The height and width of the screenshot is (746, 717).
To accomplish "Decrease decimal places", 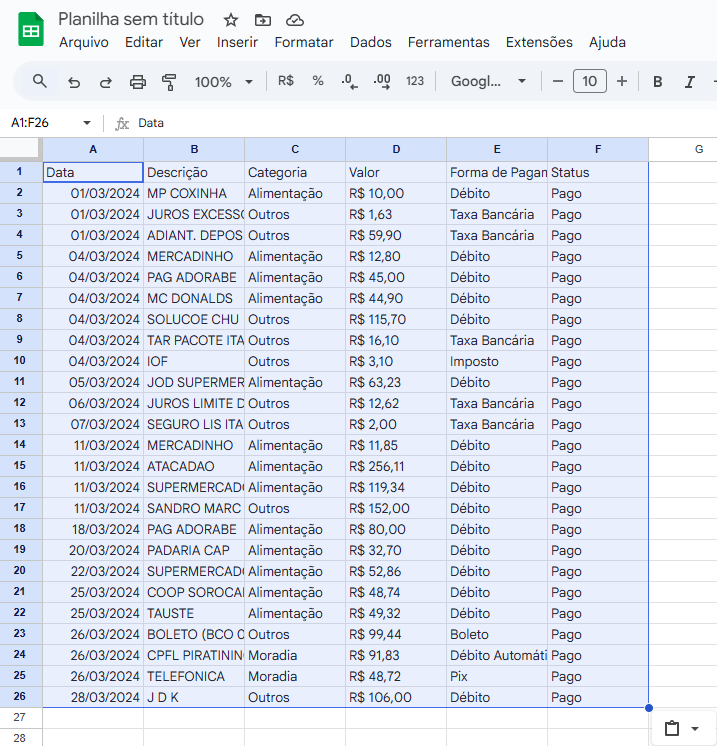I will (x=350, y=82).
